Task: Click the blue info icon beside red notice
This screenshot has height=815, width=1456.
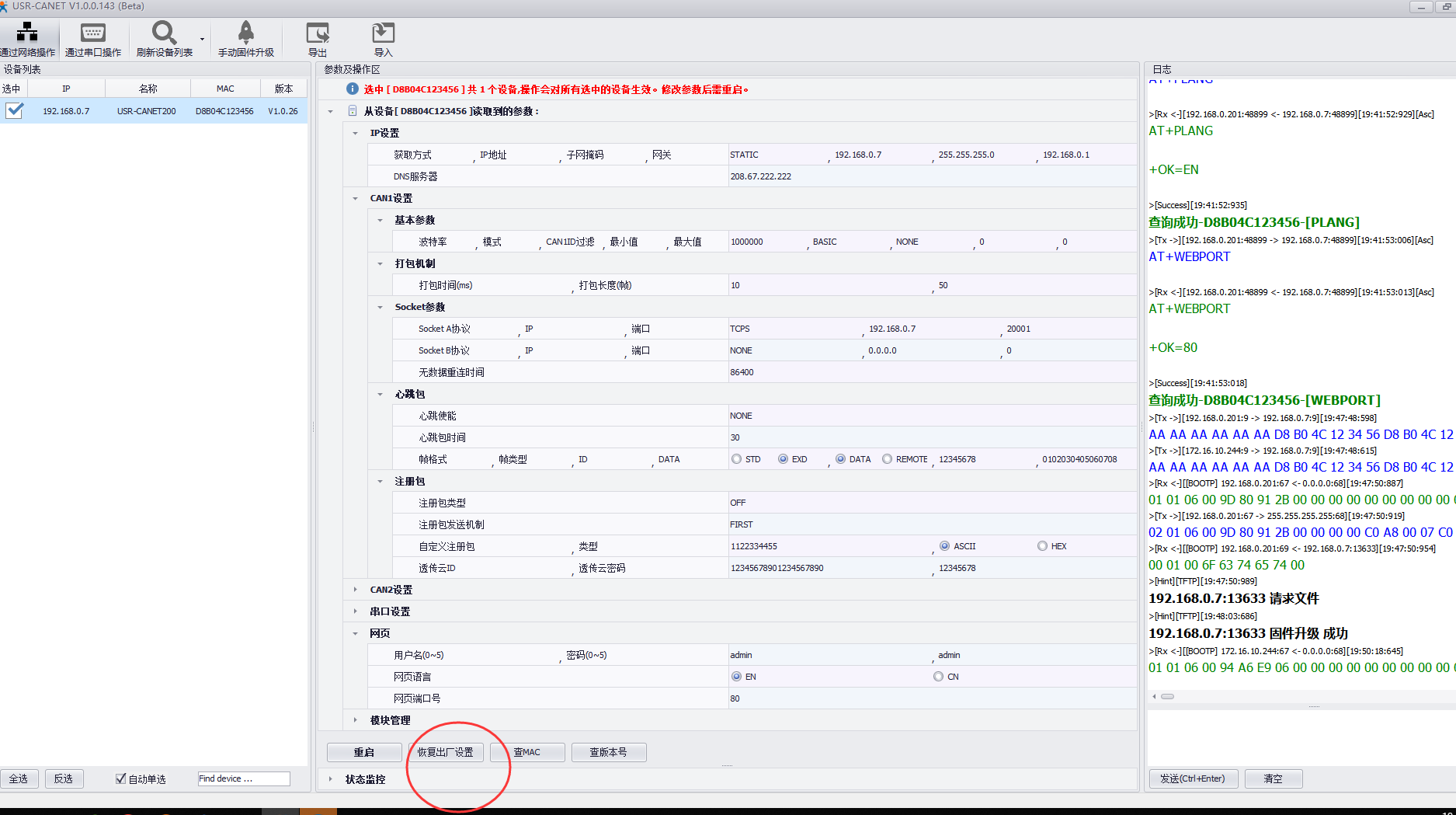Action: [x=352, y=89]
